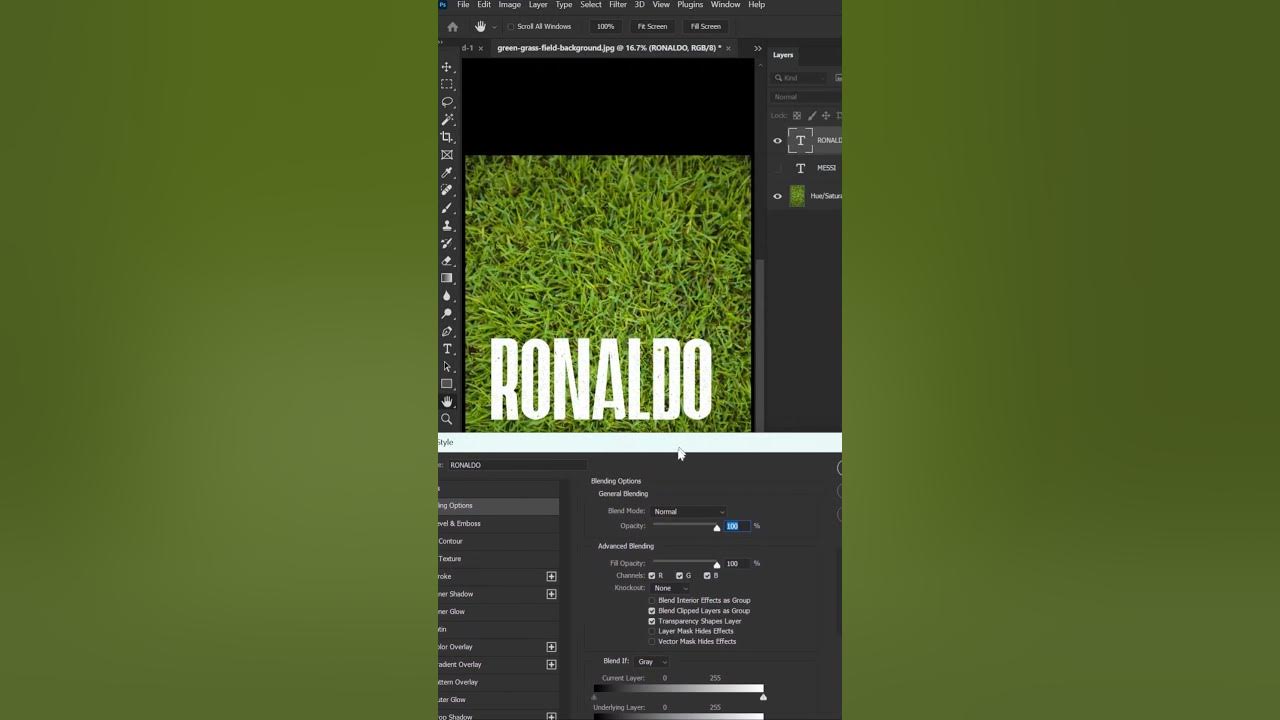Select the Rectangle shape tool
This screenshot has width=1280, height=720.
[x=447, y=384]
